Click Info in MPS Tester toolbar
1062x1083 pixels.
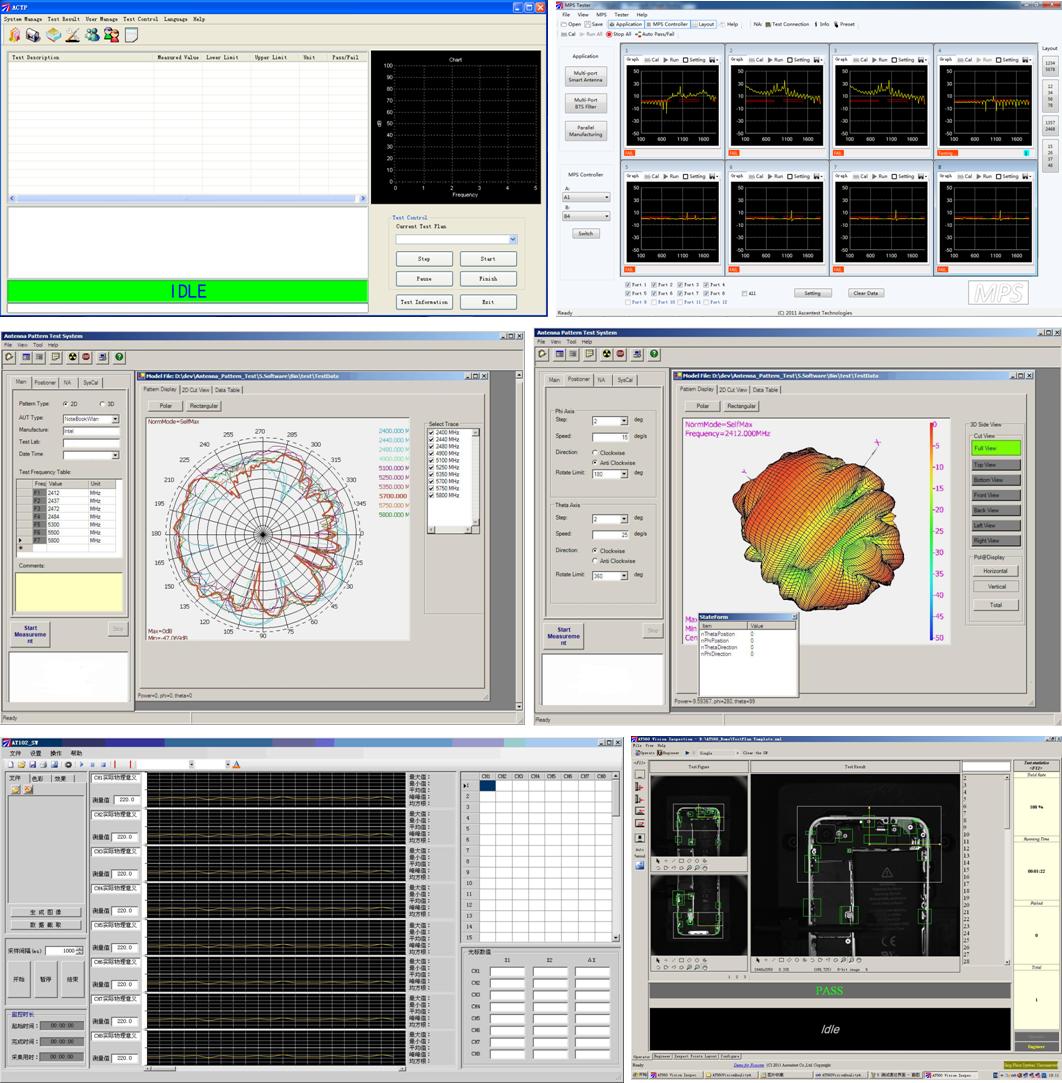pos(822,24)
